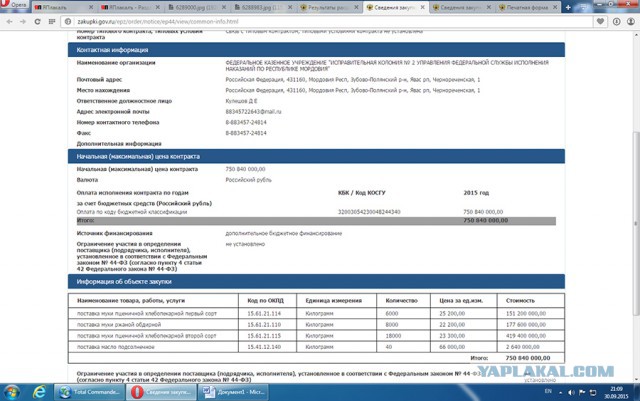This screenshot has height=401, width=640.
Task: Go forward with the forward arrow
Action: point(23,22)
